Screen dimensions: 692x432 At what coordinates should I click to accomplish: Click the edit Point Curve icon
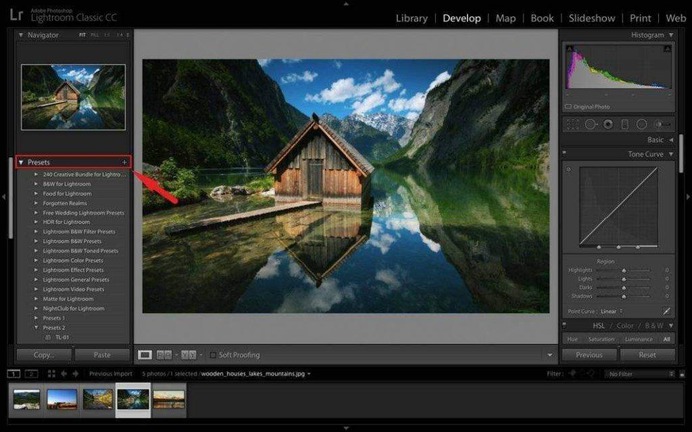(666, 311)
